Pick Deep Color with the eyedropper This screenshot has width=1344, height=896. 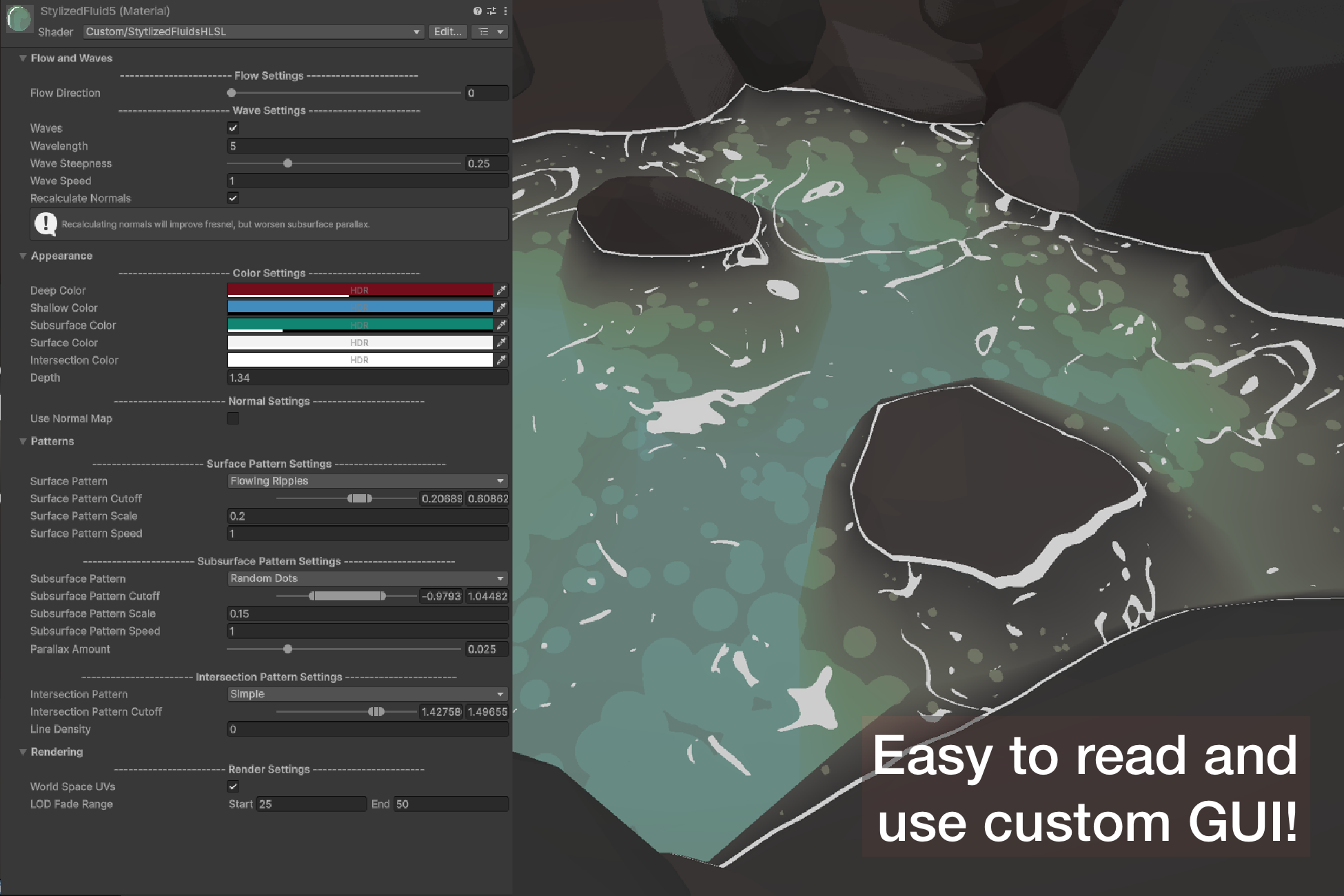pos(502,290)
